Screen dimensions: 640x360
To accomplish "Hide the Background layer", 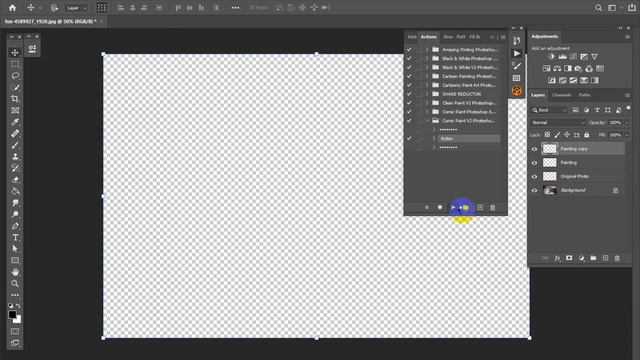I will point(534,190).
